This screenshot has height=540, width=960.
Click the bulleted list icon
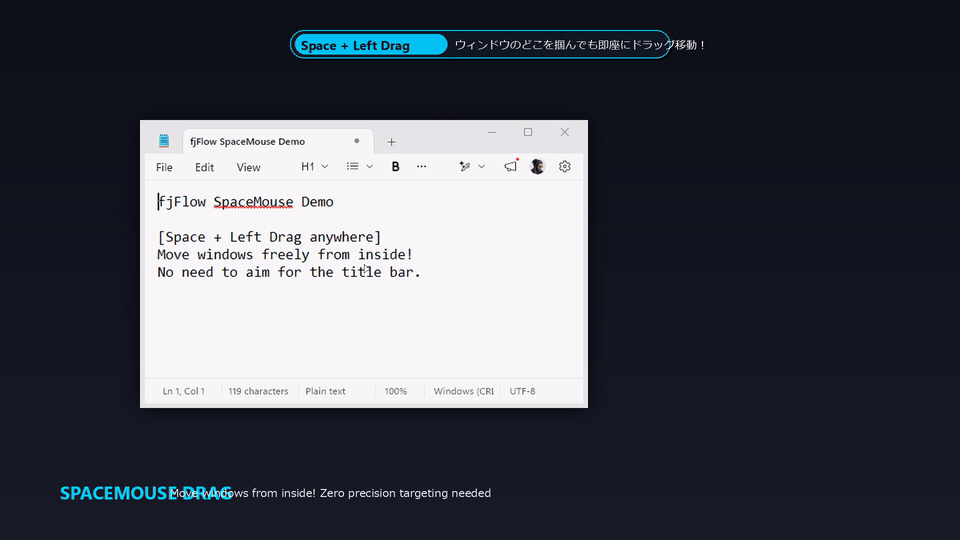click(x=353, y=167)
